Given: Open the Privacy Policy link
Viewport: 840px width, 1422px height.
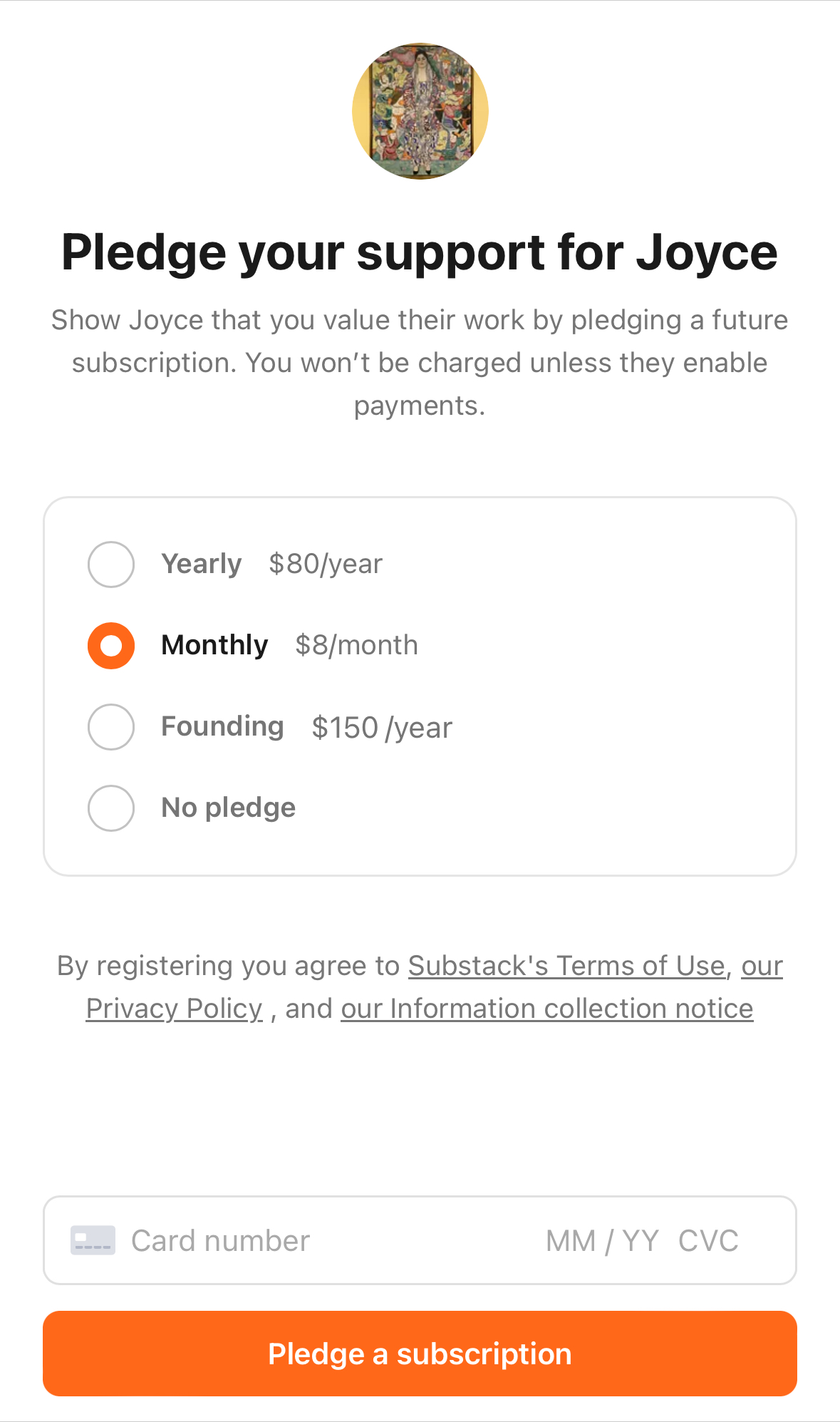Looking at the screenshot, I should pyautogui.click(x=175, y=1009).
